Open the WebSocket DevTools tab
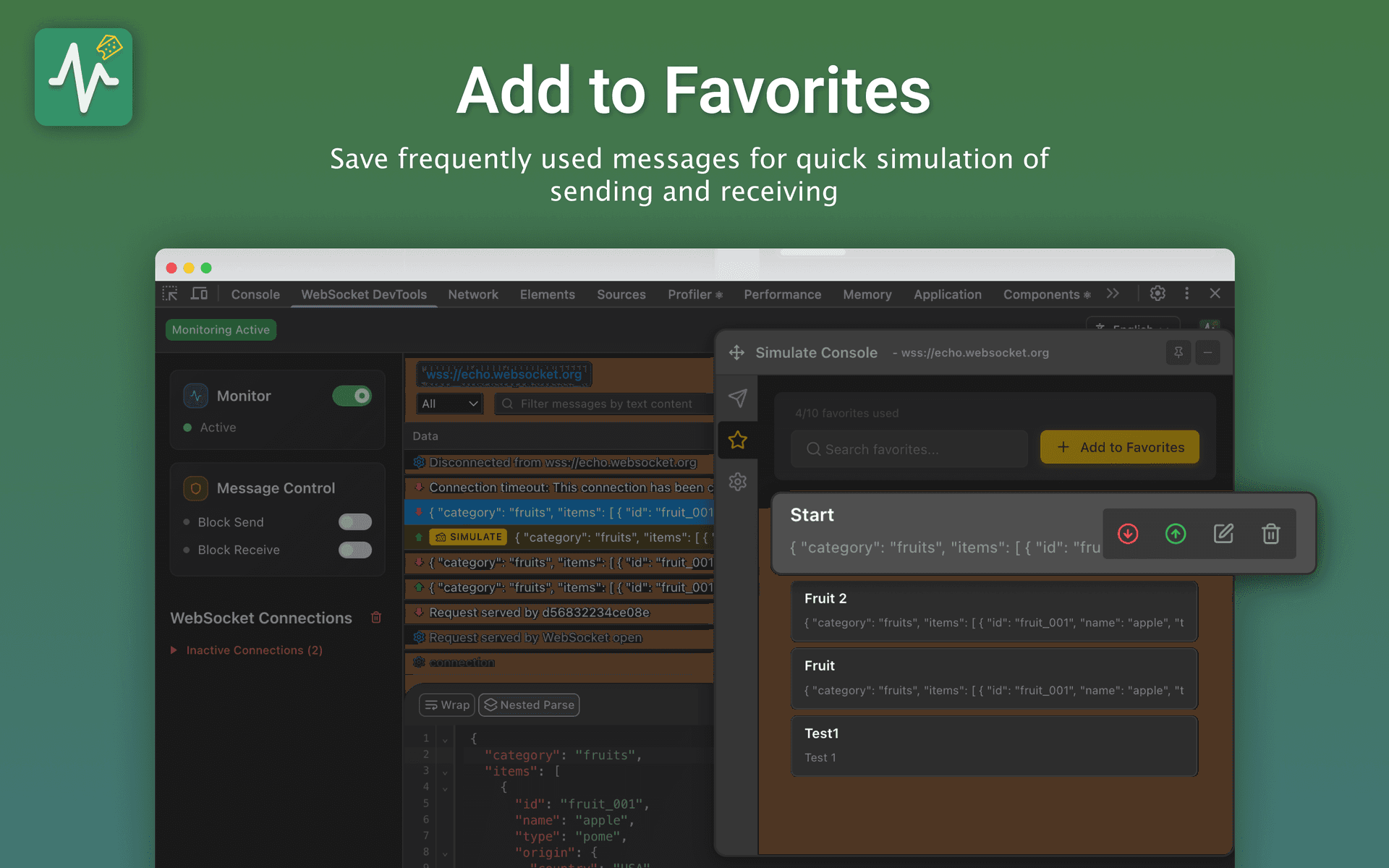Image resolution: width=1389 pixels, height=868 pixels. (x=364, y=294)
